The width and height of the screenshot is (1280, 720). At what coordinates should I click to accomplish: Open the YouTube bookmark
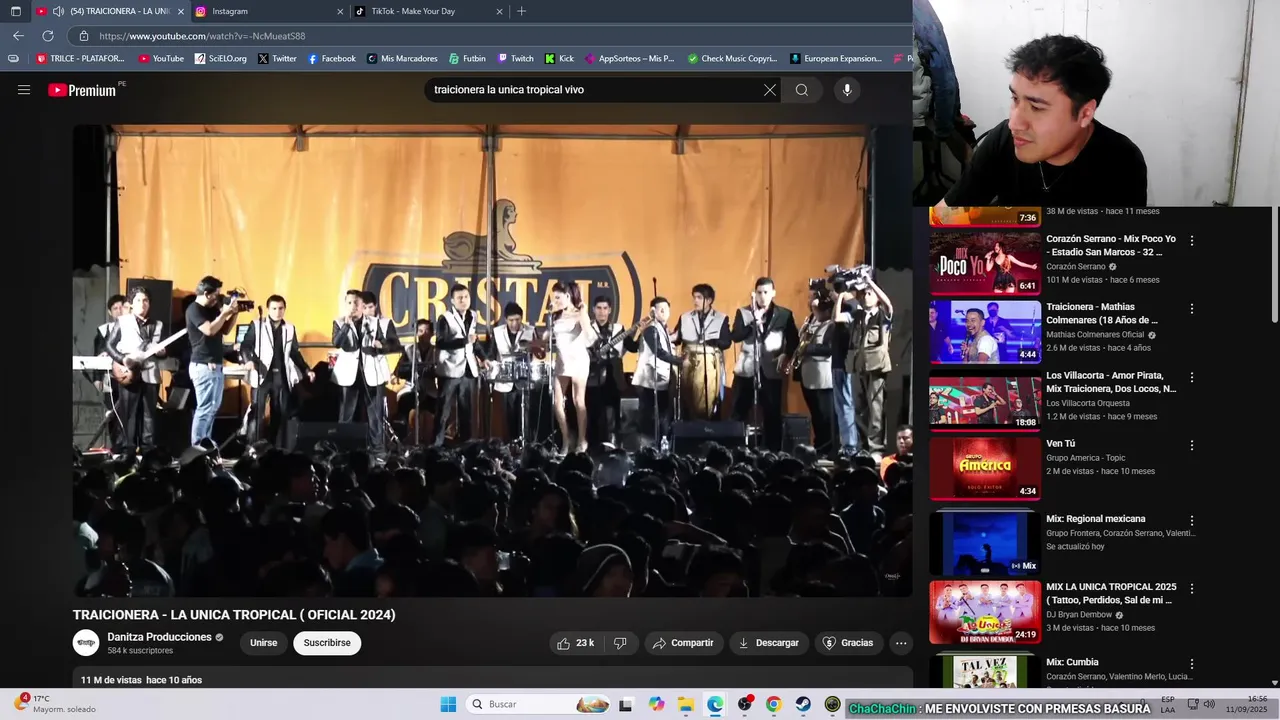pyautogui.click(x=161, y=58)
